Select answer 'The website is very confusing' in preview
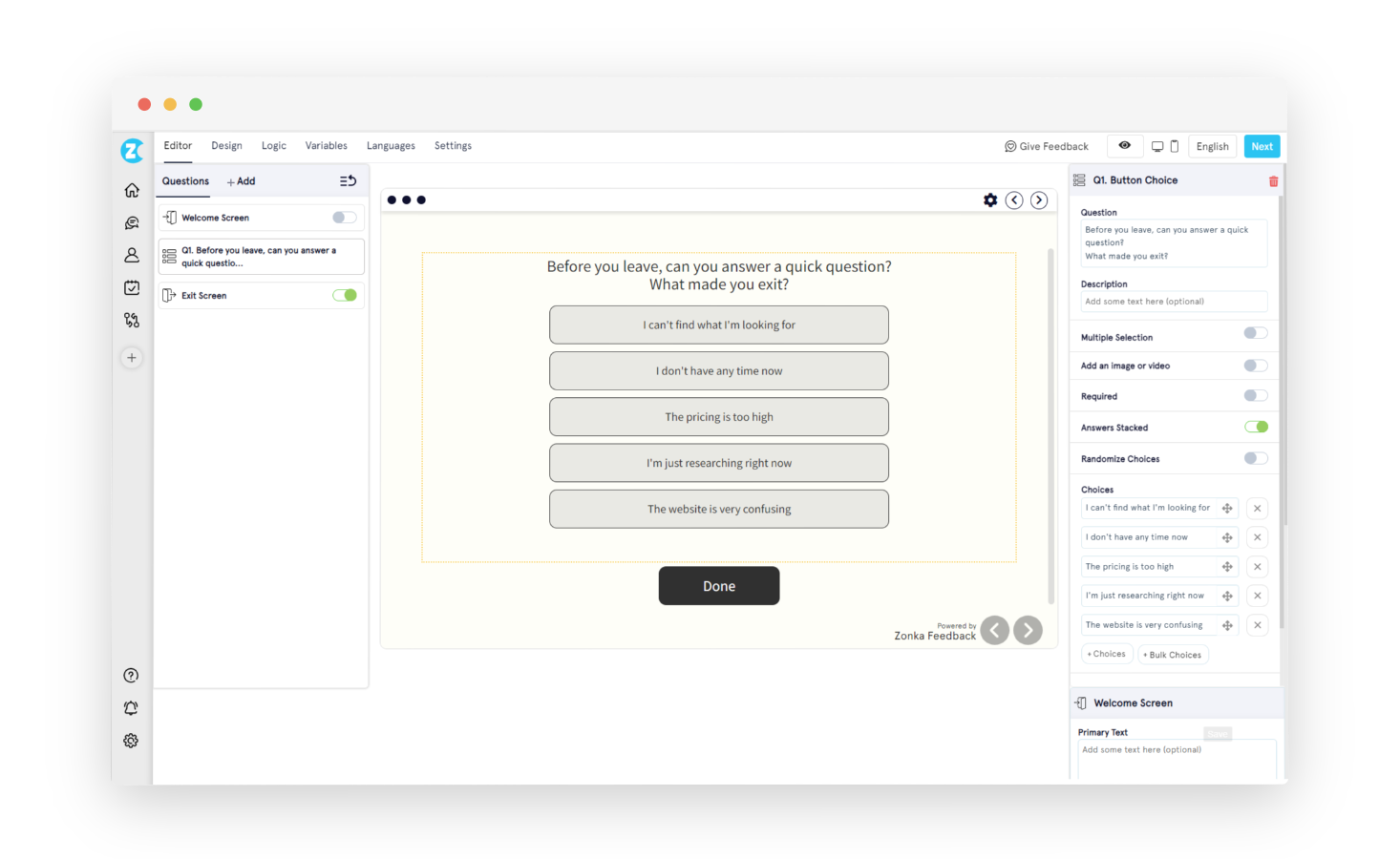This screenshot has height=859, width=1400. [719, 509]
